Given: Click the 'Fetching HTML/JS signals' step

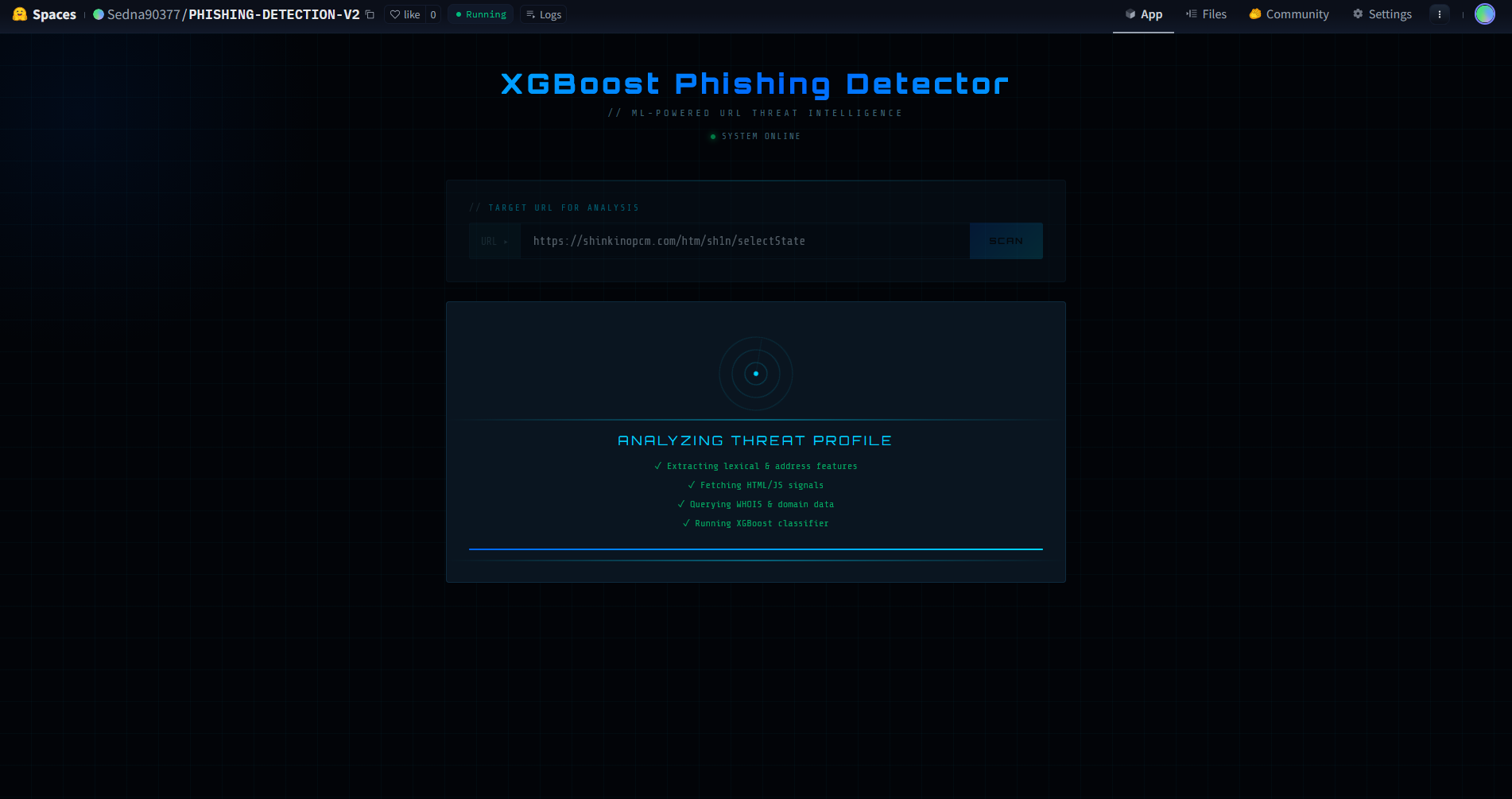Looking at the screenshot, I should (756, 486).
